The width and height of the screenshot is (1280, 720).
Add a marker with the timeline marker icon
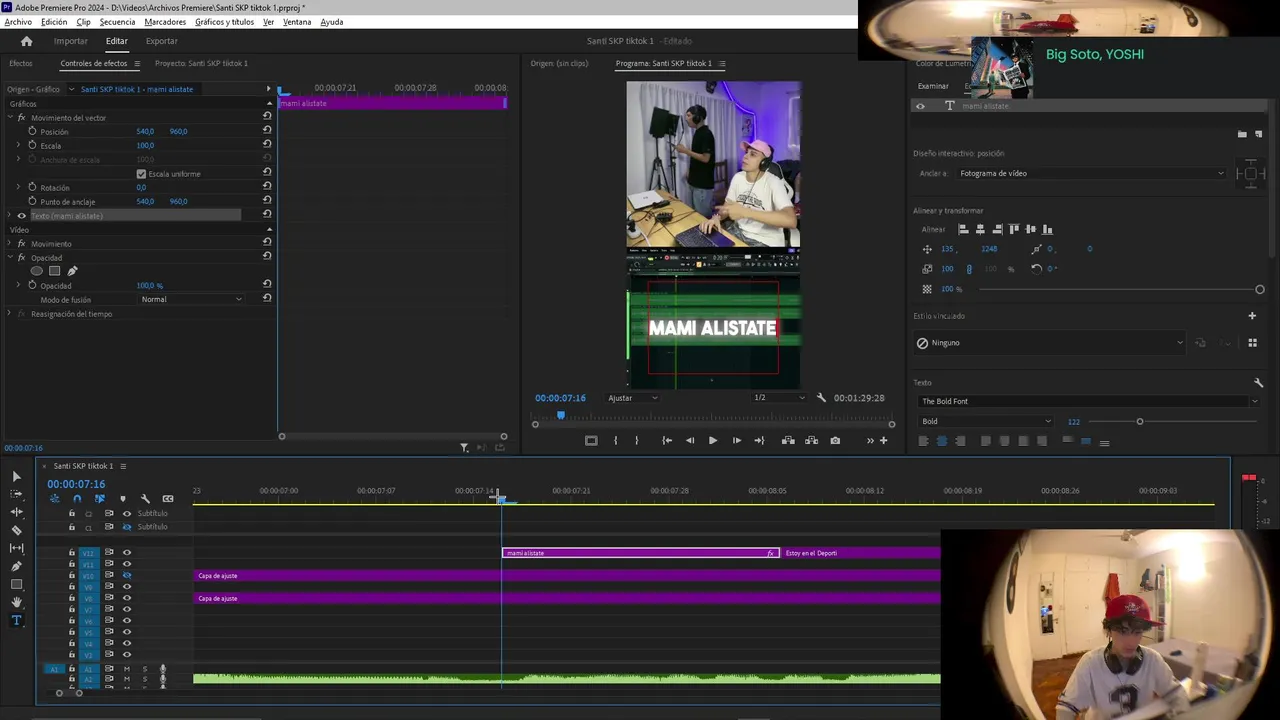[122, 498]
